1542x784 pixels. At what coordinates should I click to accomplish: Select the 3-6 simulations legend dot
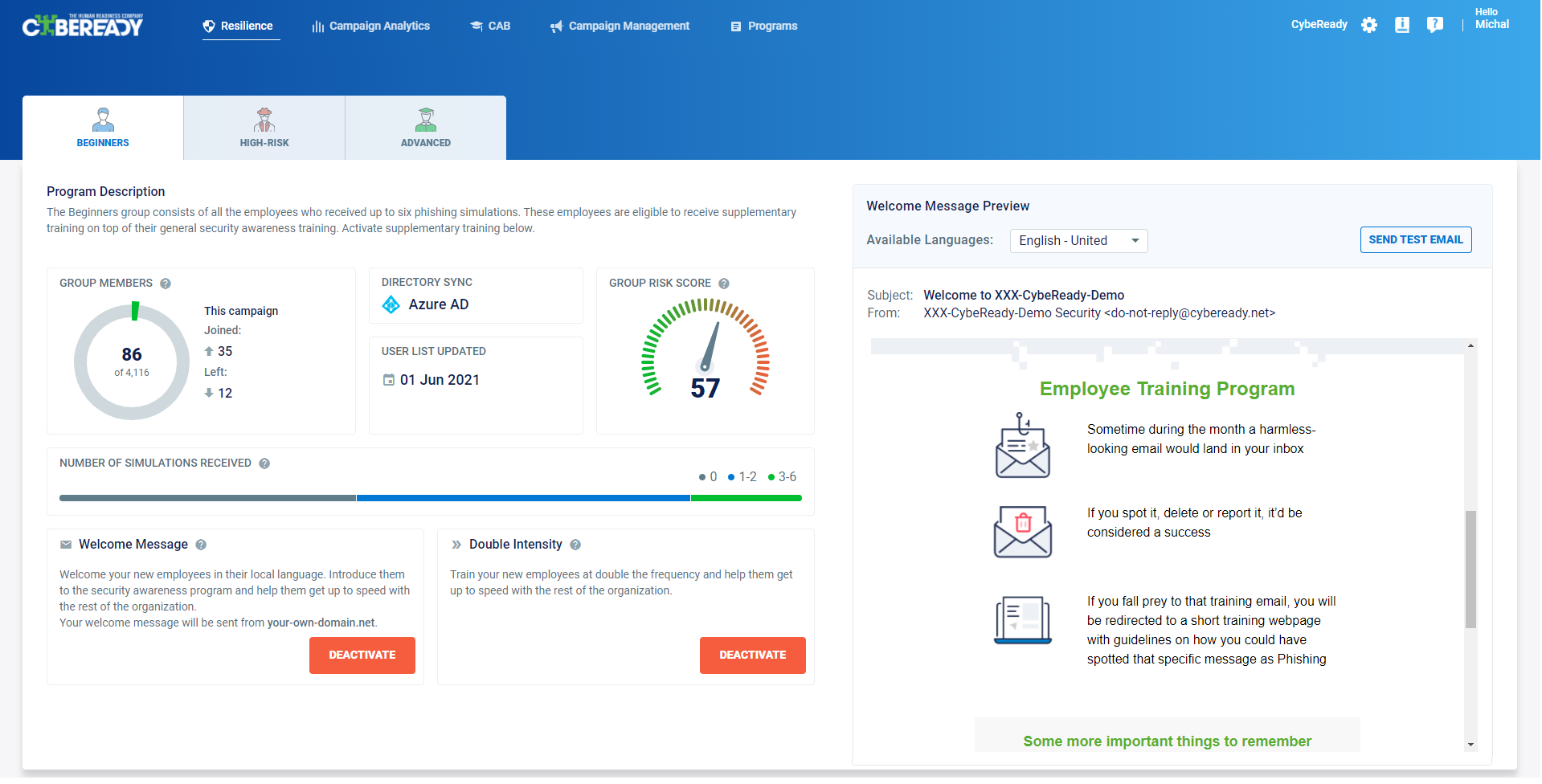[772, 476]
